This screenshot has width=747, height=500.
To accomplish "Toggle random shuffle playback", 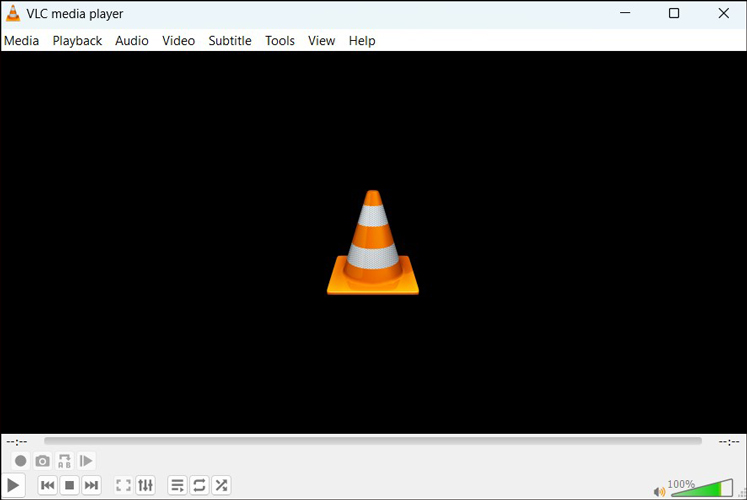I will 221,485.
